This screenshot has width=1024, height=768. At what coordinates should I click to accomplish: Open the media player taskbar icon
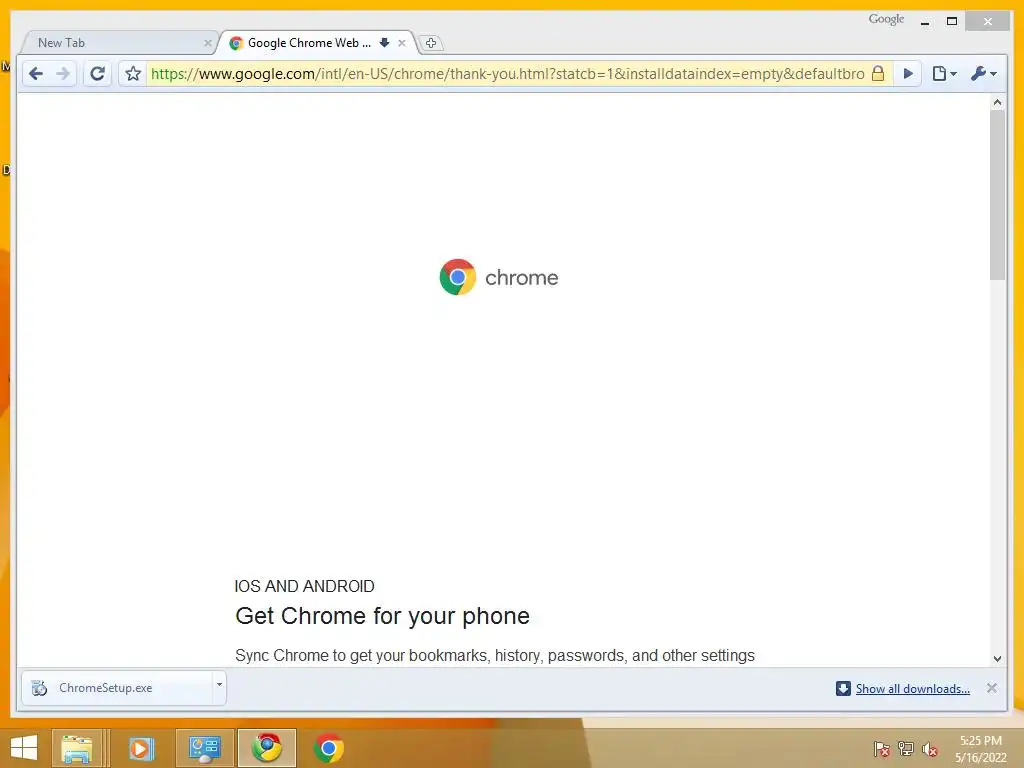(140, 748)
